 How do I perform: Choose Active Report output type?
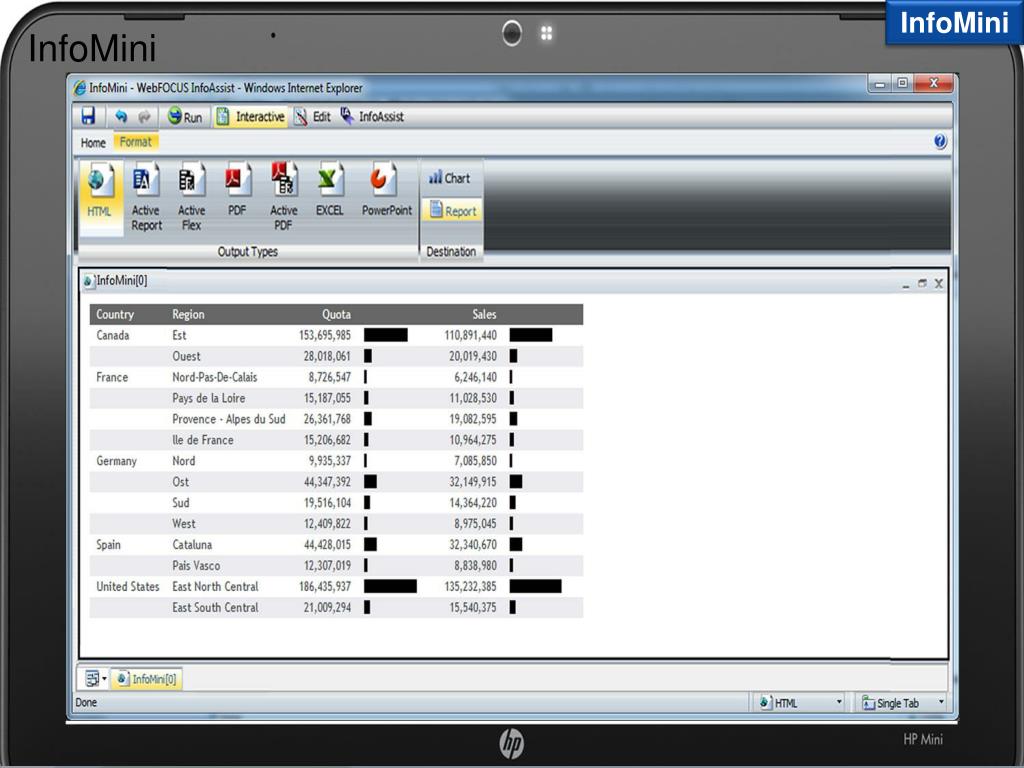click(x=146, y=197)
